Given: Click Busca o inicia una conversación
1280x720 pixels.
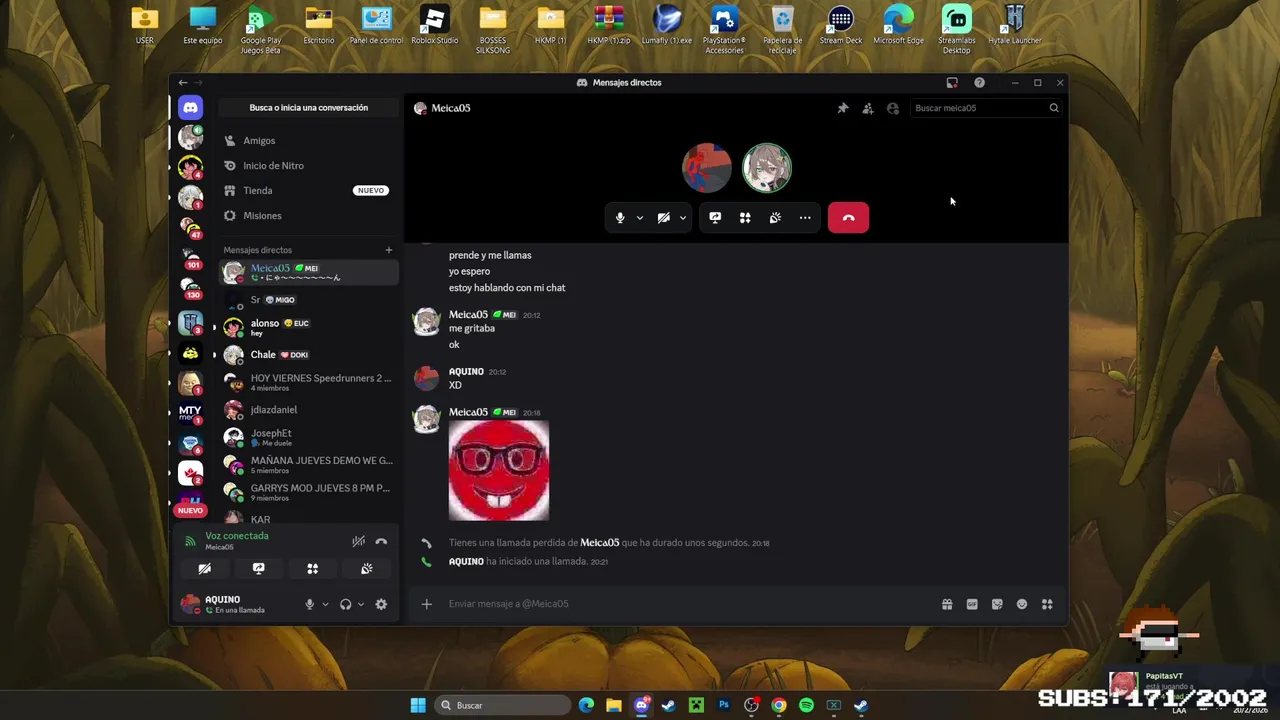Looking at the screenshot, I should 308,108.
